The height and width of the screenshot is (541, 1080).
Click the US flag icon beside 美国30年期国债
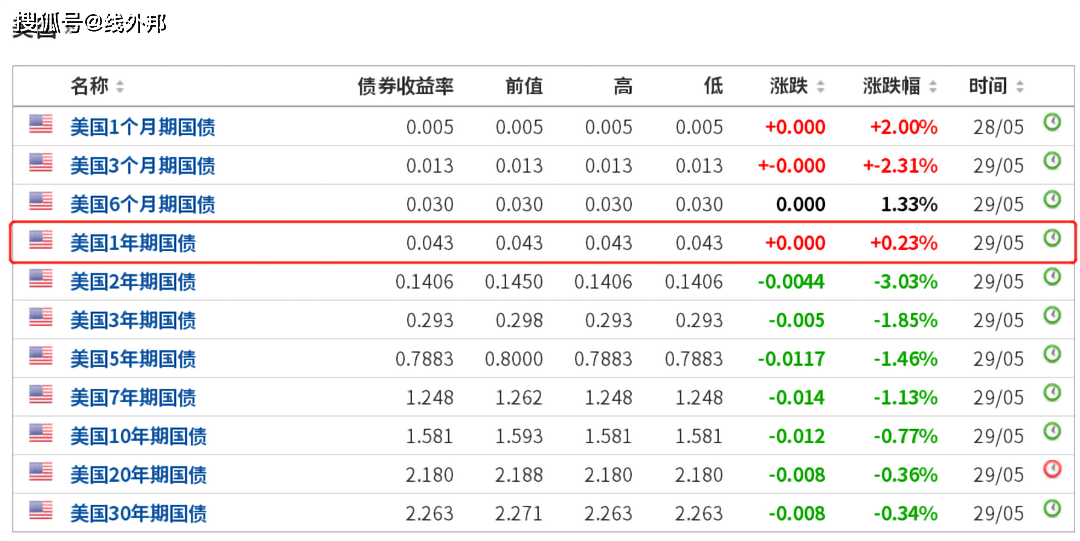coord(41,510)
